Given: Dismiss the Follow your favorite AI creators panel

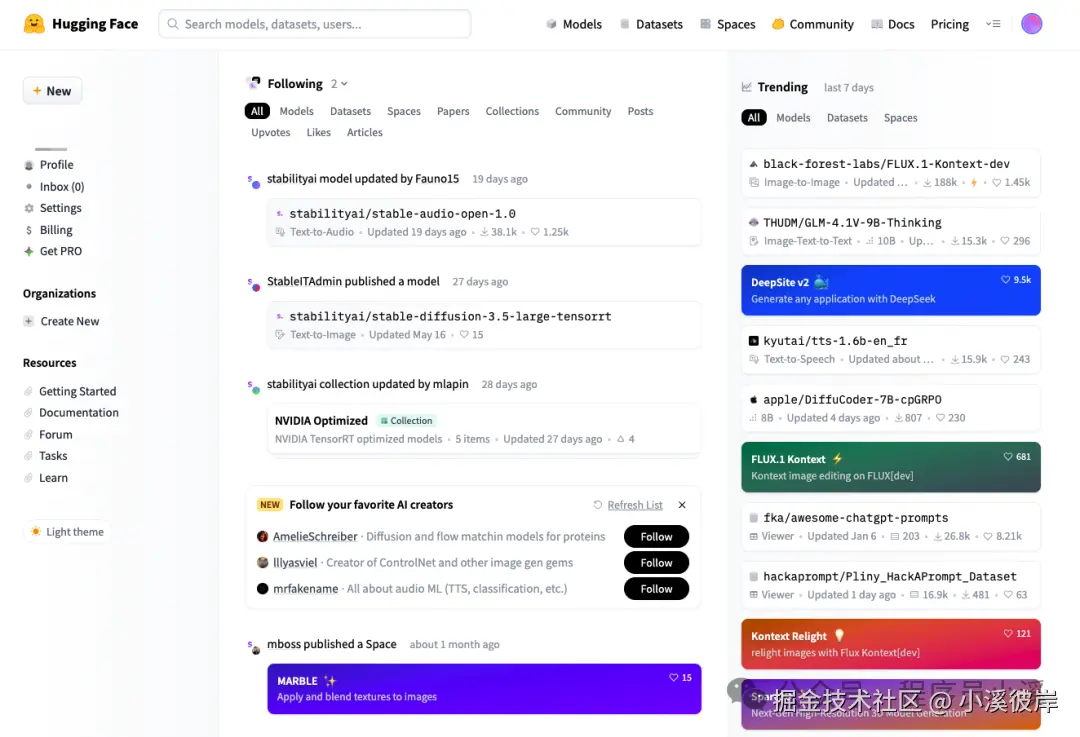Looking at the screenshot, I should click(x=682, y=505).
